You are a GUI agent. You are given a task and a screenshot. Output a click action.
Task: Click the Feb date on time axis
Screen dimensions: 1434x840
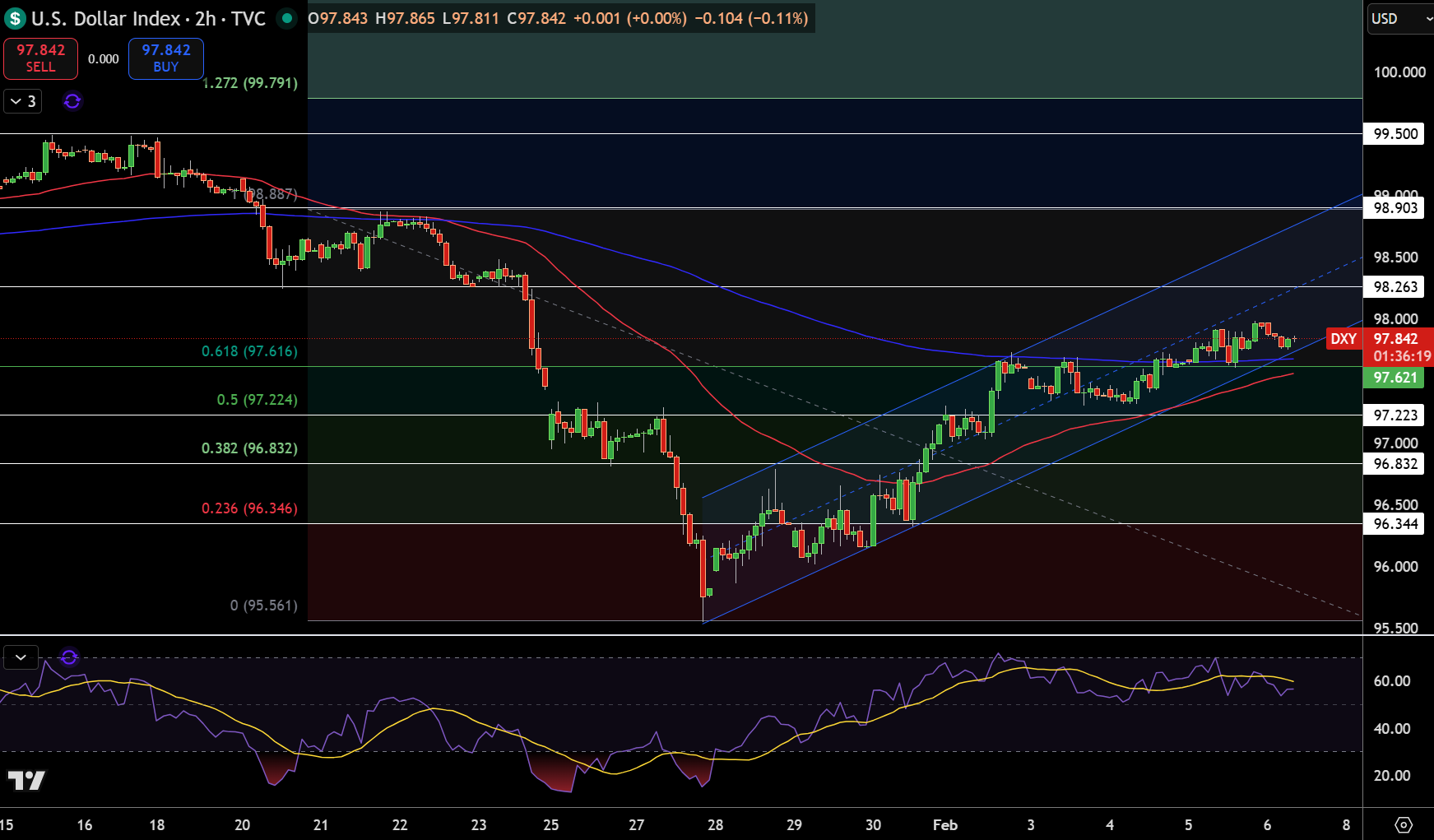945,825
